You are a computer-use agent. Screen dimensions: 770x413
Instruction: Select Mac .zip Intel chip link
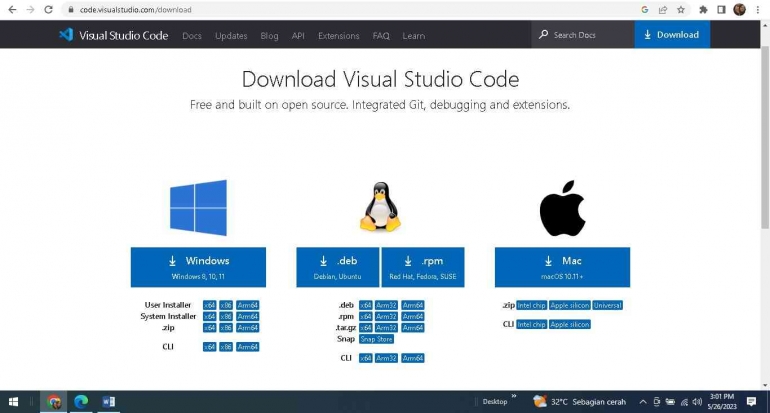(531, 305)
